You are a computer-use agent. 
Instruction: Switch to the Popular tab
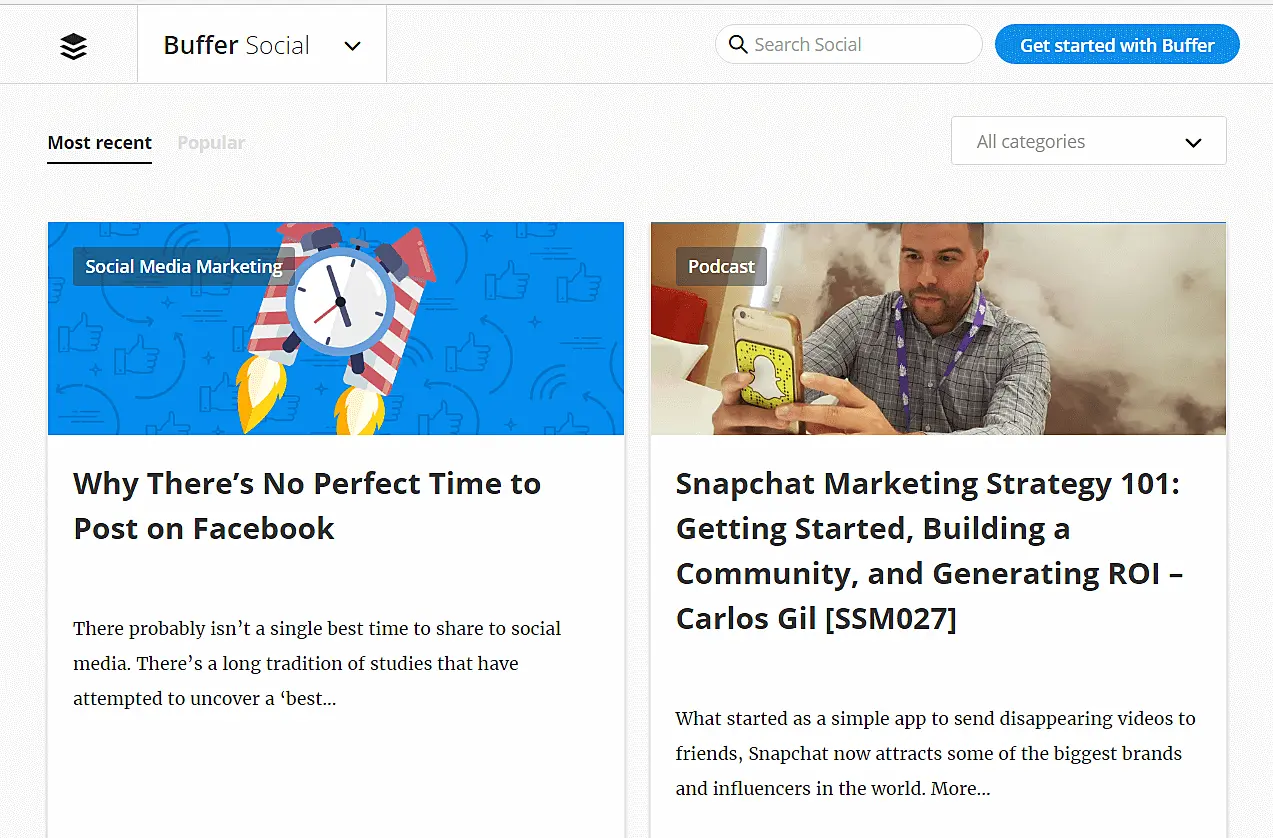coord(211,143)
